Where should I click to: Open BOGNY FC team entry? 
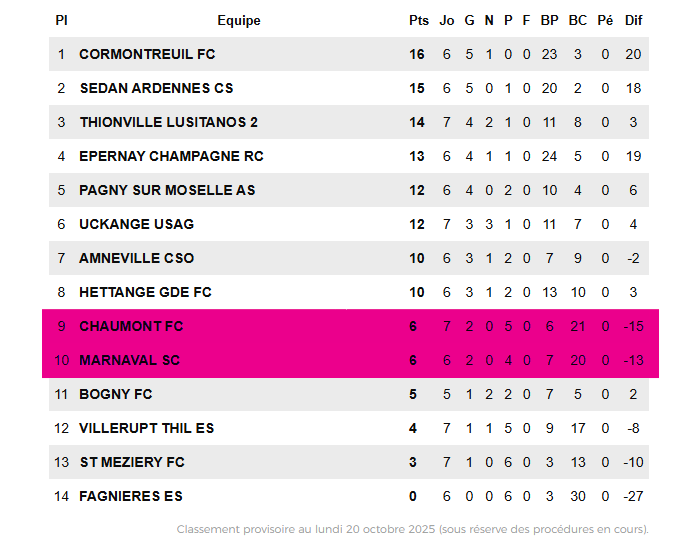click(116, 394)
